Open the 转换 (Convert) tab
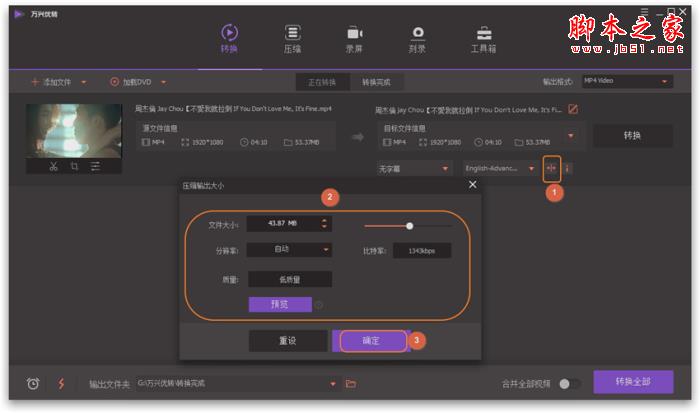Image resolution: width=700 pixels, height=413 pixels. 229,39
